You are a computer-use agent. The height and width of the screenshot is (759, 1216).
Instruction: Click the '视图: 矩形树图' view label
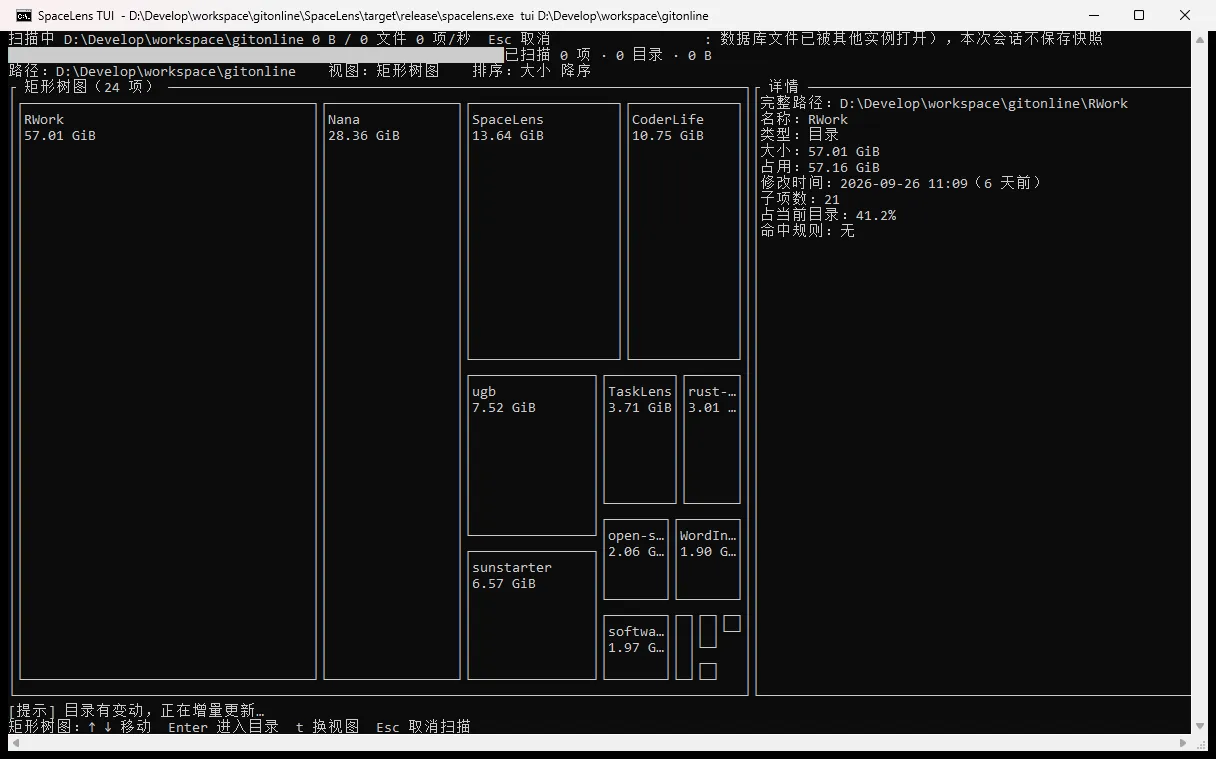click(x=384, y=71)
